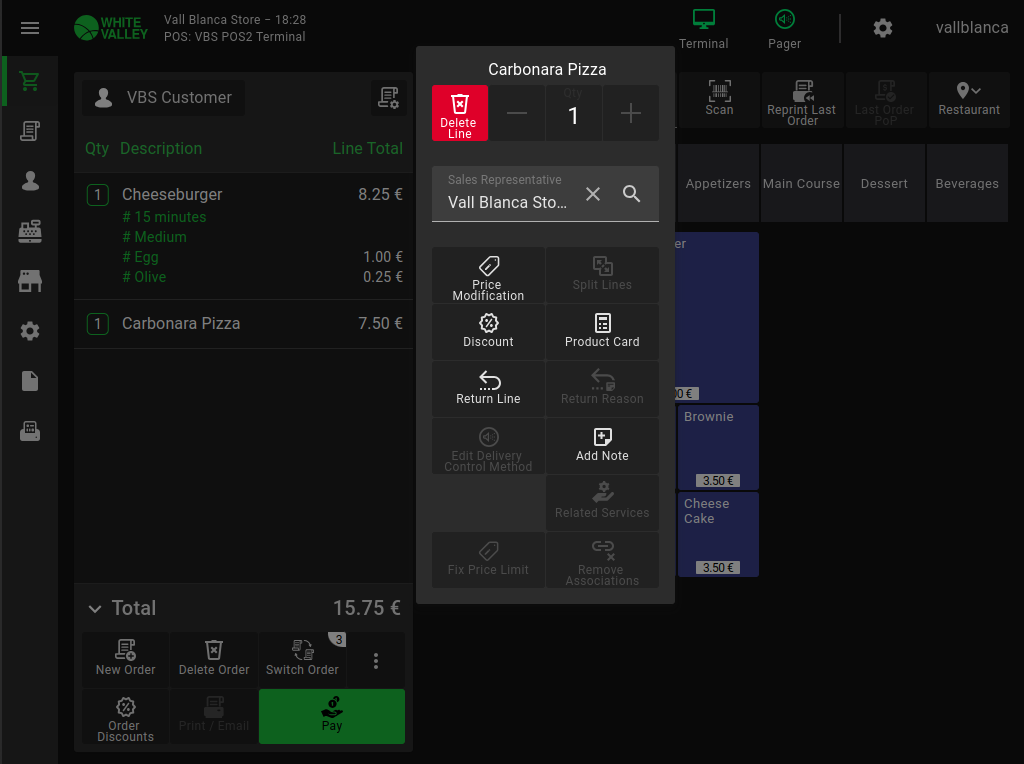Select the VBS Customer button
1024x764 pixels.
tap(163, 98)
